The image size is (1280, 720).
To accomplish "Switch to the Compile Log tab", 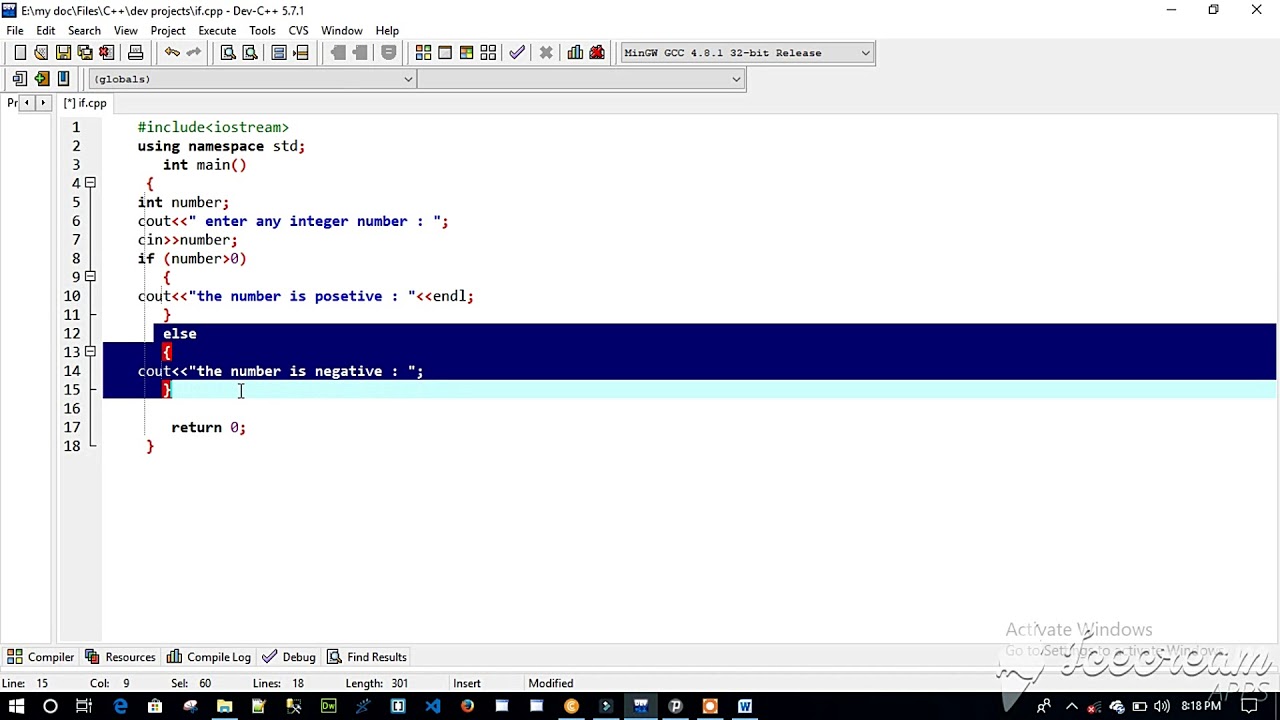I will [x=209, y=657].
